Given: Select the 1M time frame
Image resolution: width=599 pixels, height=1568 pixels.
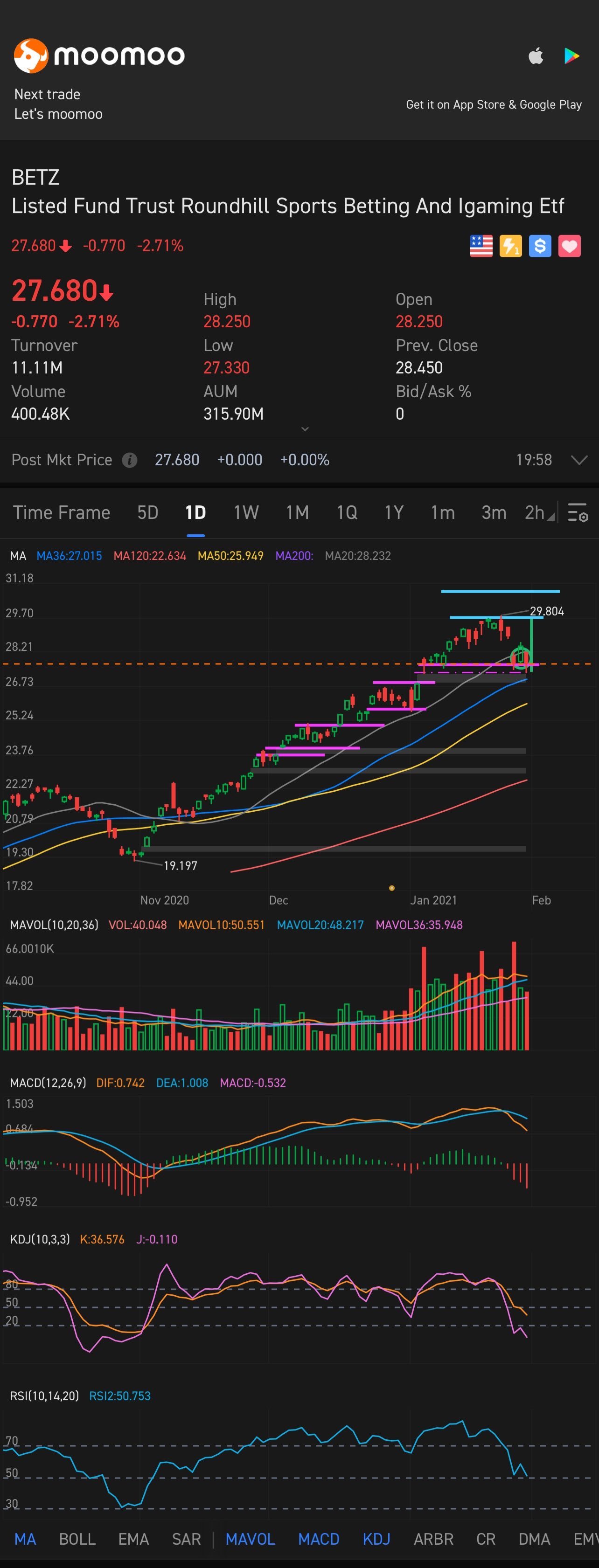Looking at the screenshot, I should coord(297,512).
